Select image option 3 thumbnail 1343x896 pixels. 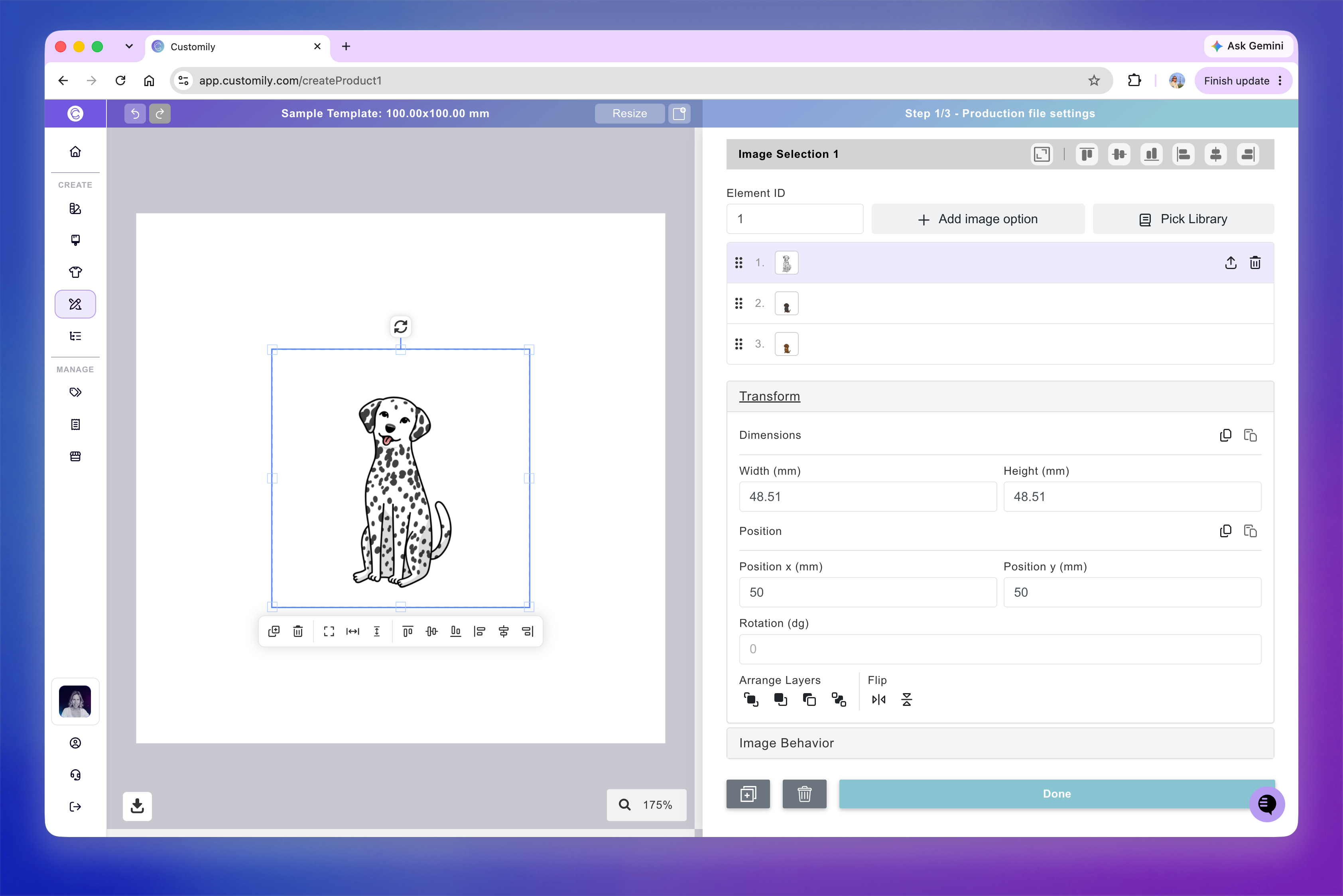click(x=787, y=344)
